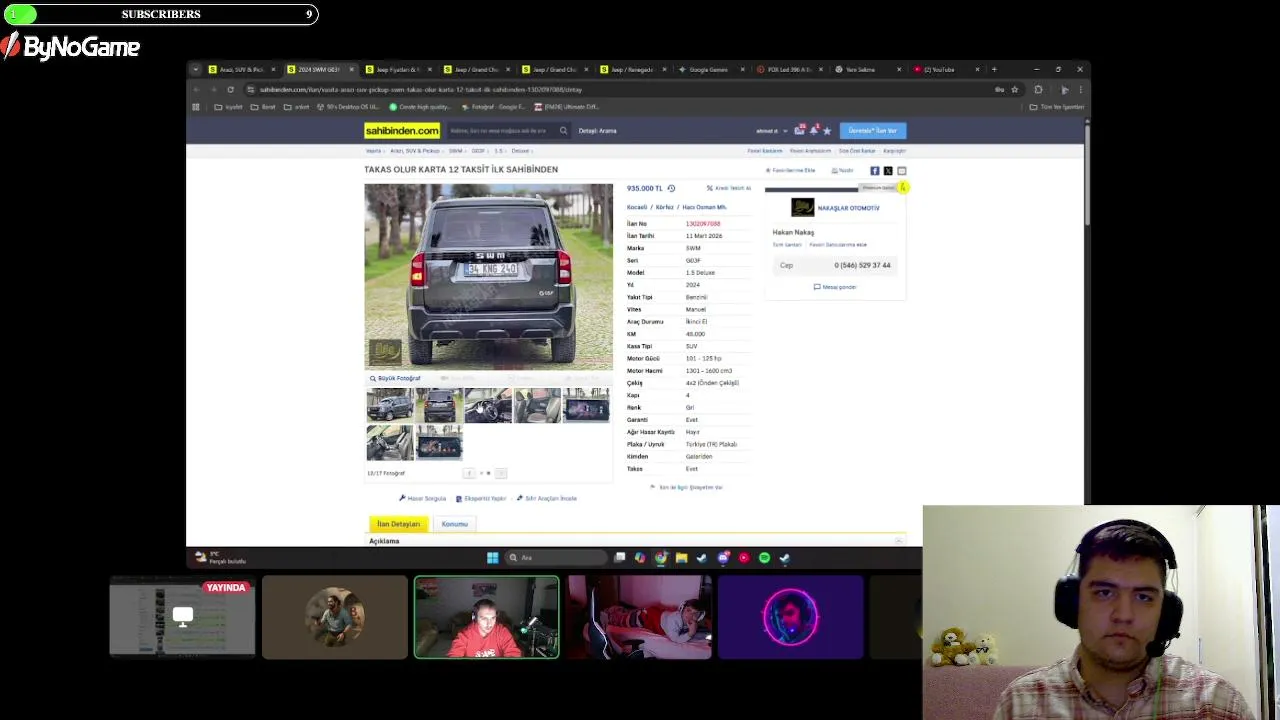Open notifications bell in site header
1280x720 pixels.
click(x=814, y=130)
